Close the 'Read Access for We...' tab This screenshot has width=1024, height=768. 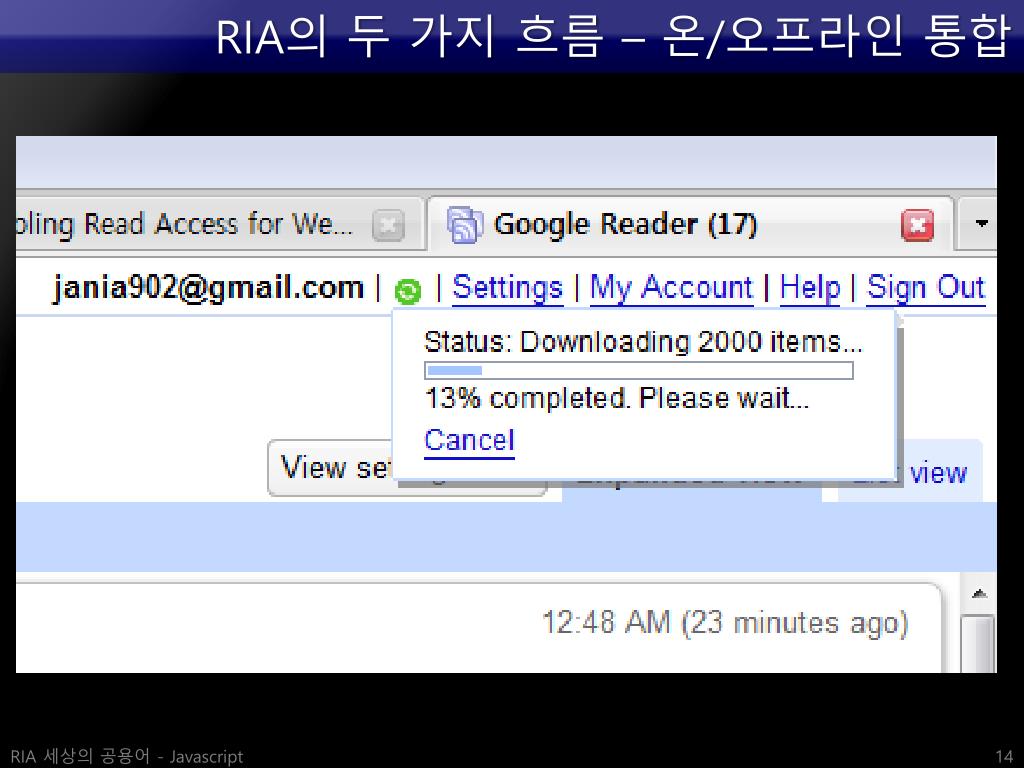click(389, 225)
